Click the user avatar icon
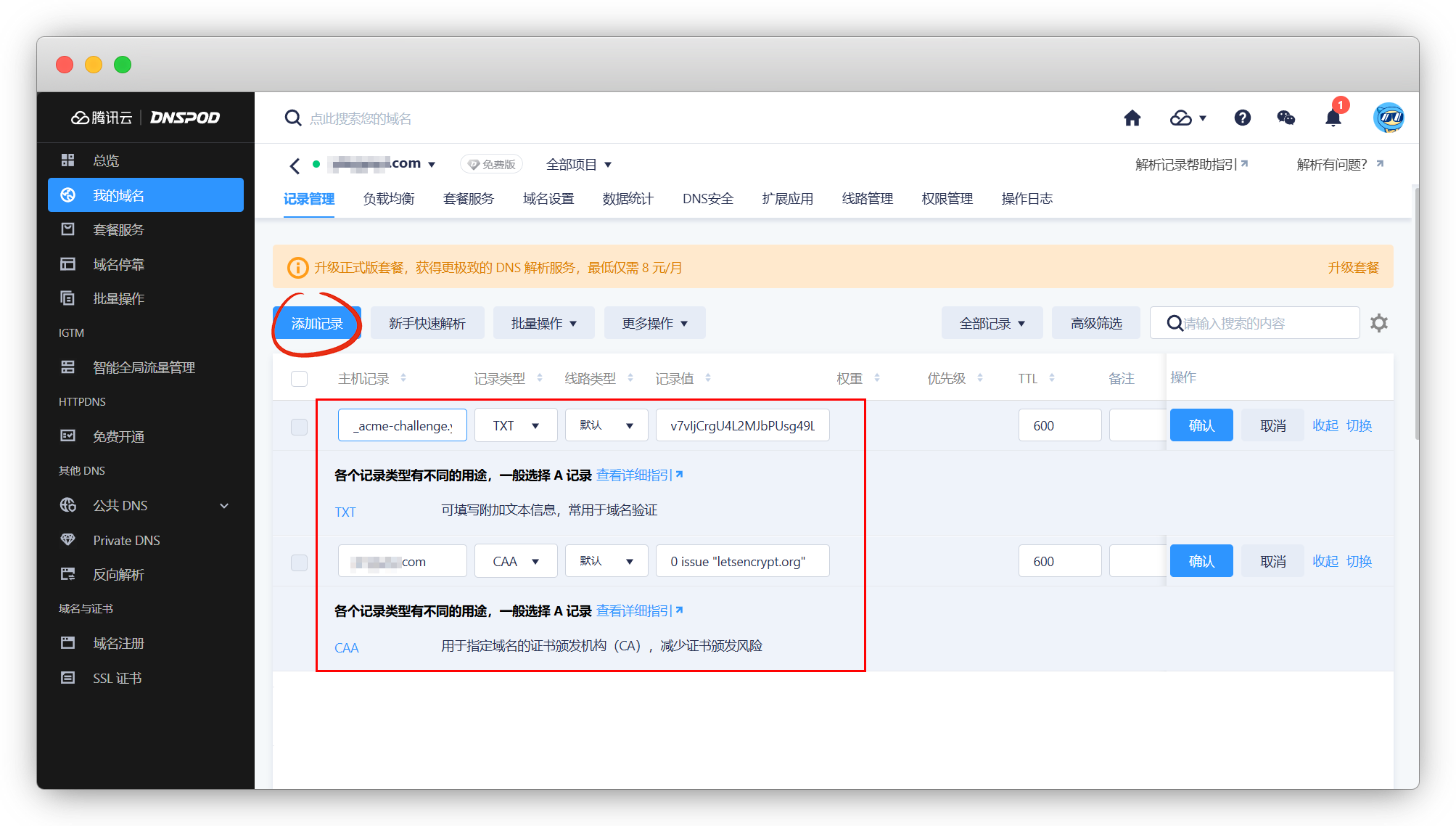The width and height of the screenshot is (1456, 826). click(1388, 118)
